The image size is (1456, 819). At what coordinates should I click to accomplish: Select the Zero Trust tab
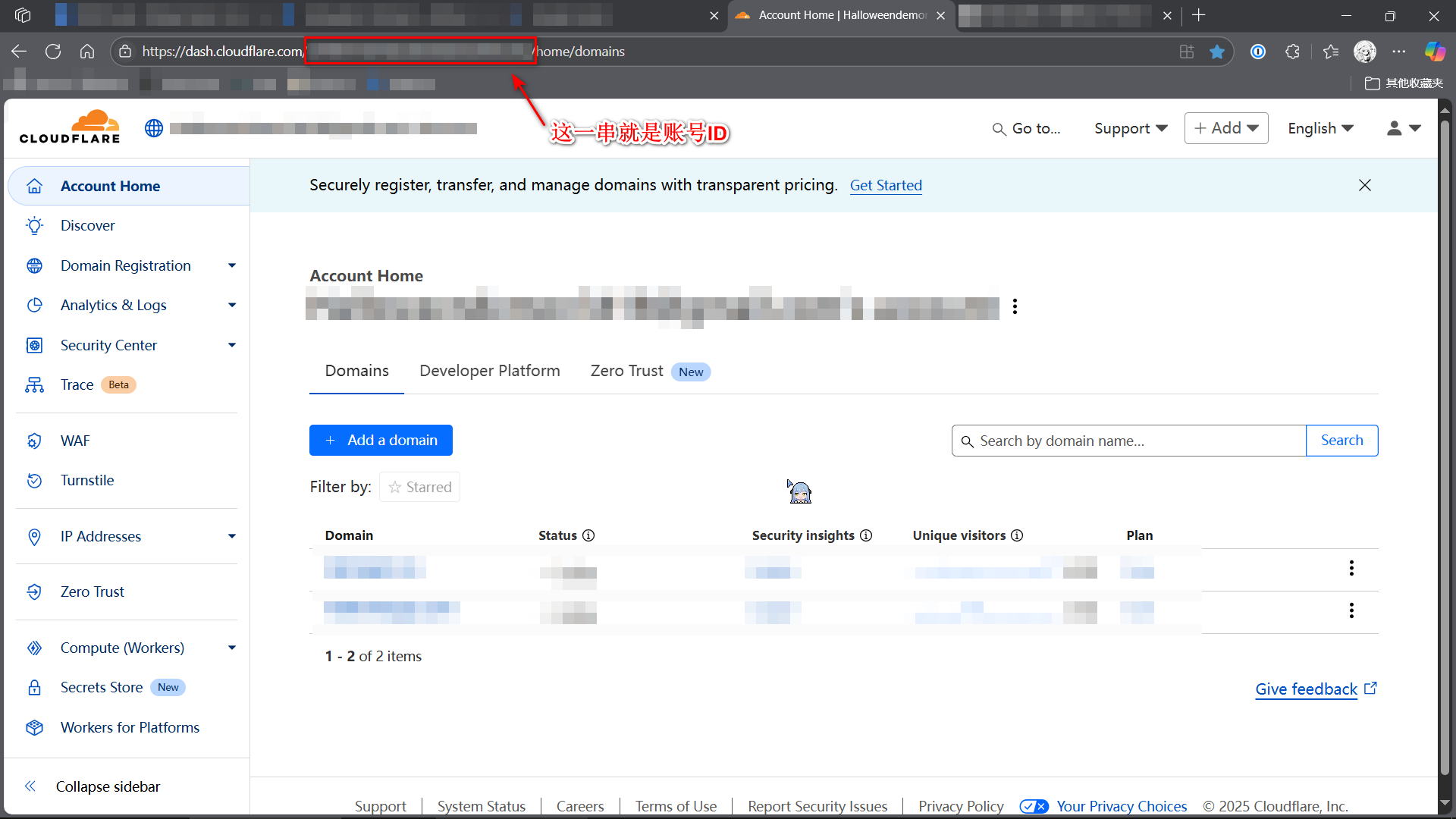point(626,371)
